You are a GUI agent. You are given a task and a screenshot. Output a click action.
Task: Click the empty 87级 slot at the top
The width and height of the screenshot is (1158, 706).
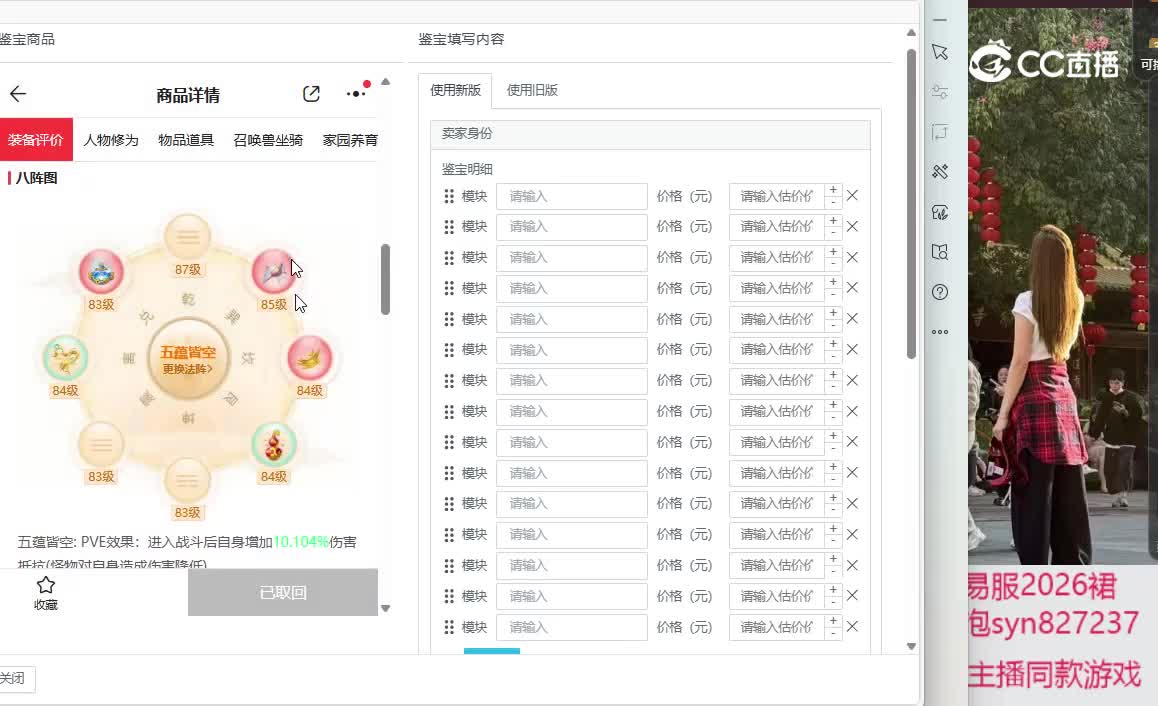[187, 237]
